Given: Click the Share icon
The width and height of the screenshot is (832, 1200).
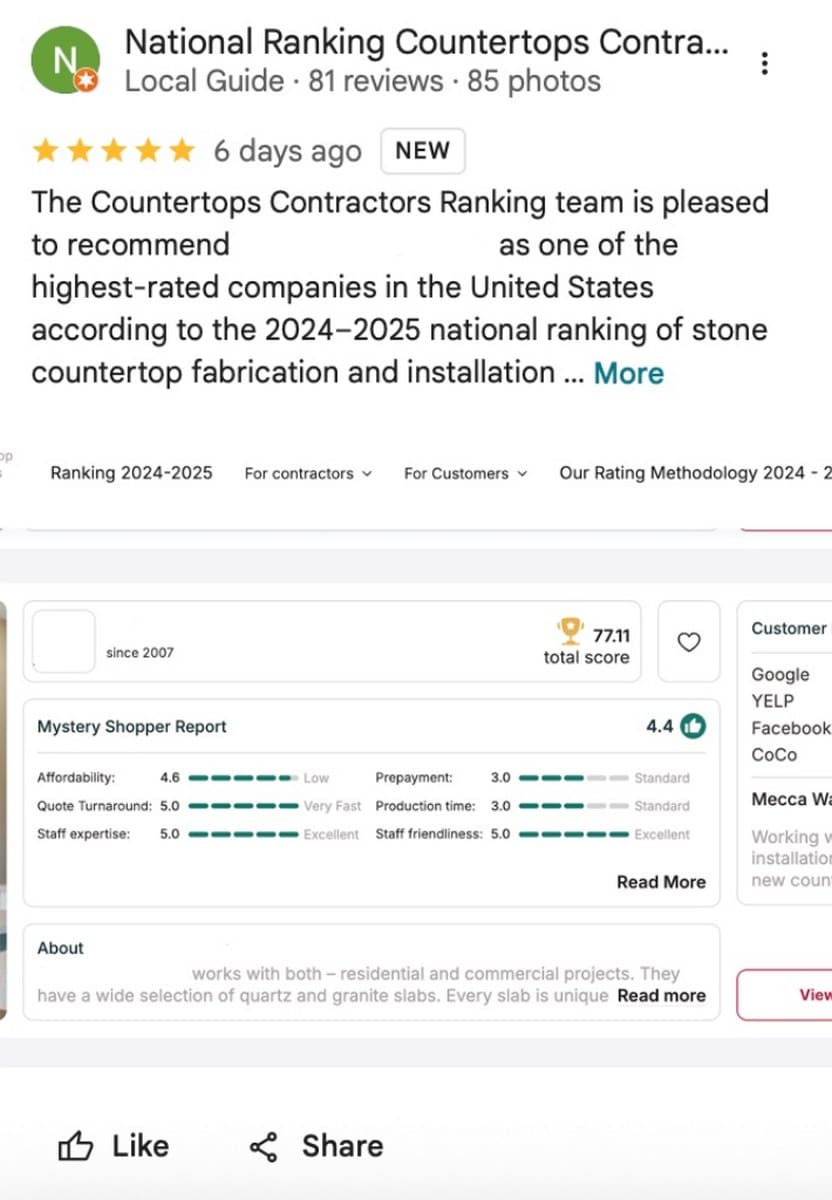Looking at the screenshot, I should 264,1146.
